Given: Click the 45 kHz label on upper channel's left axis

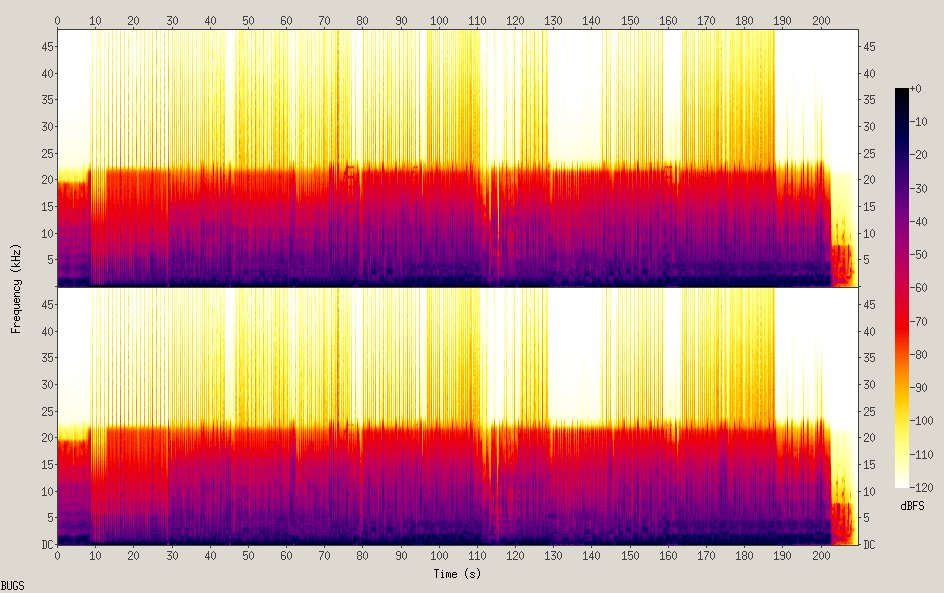Looking at the screenshot, I should click(45, 47).
